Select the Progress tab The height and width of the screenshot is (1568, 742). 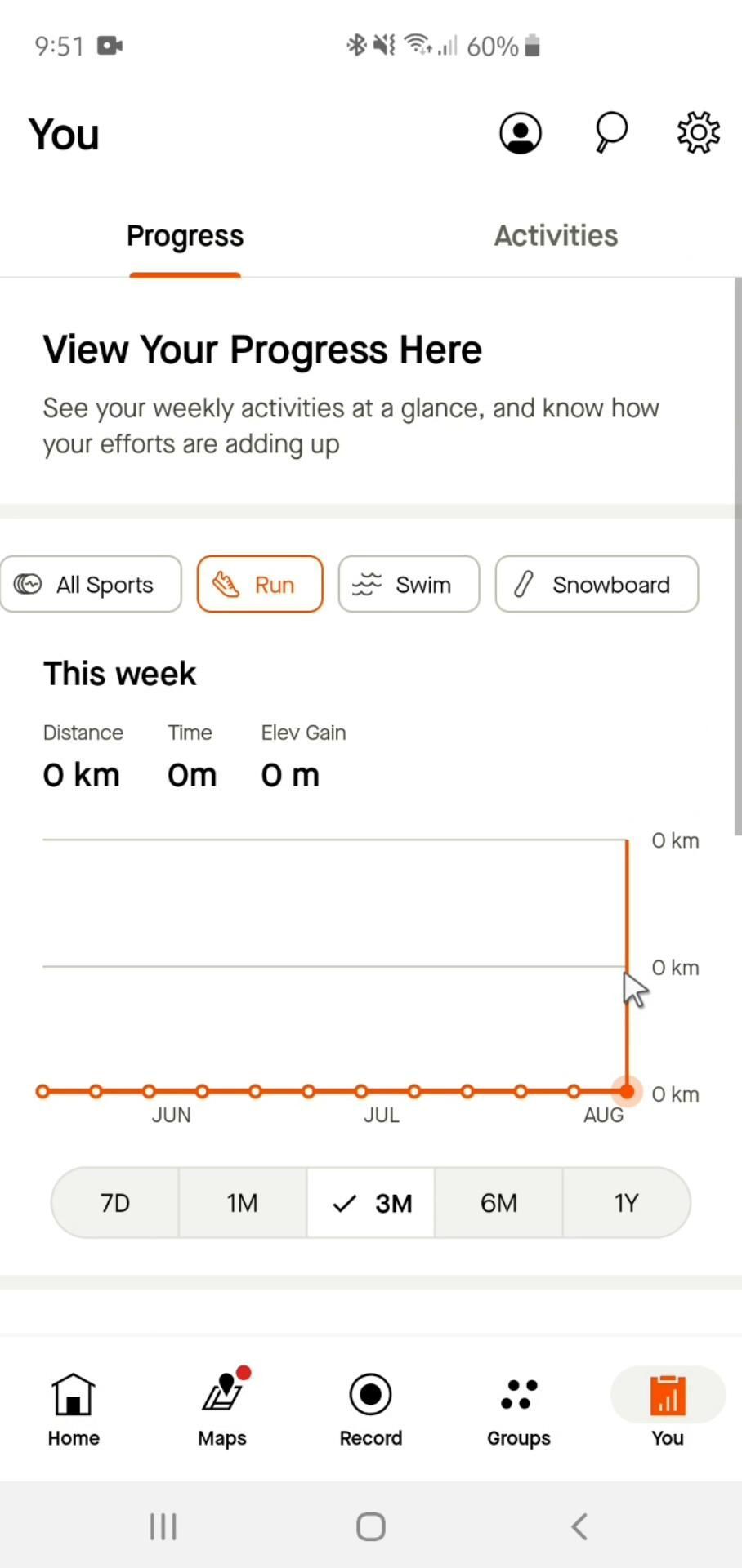[x=185, y=236]
